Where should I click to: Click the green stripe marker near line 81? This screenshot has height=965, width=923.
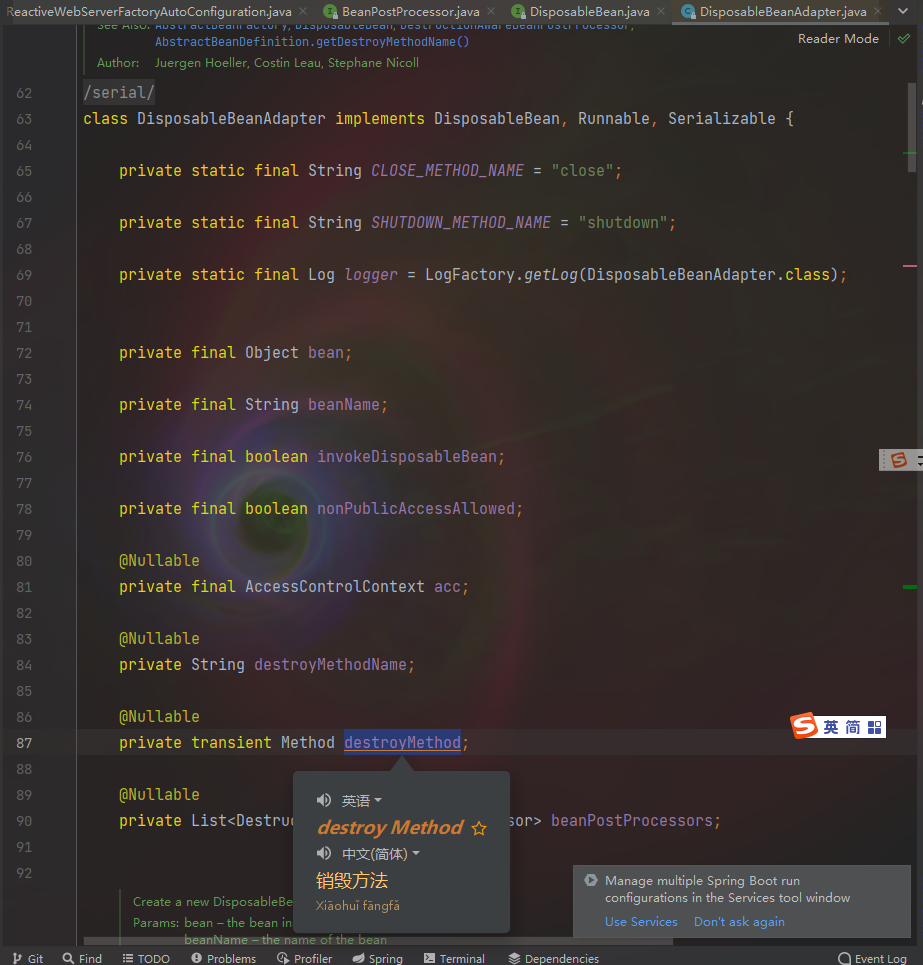tap(909, 587)
